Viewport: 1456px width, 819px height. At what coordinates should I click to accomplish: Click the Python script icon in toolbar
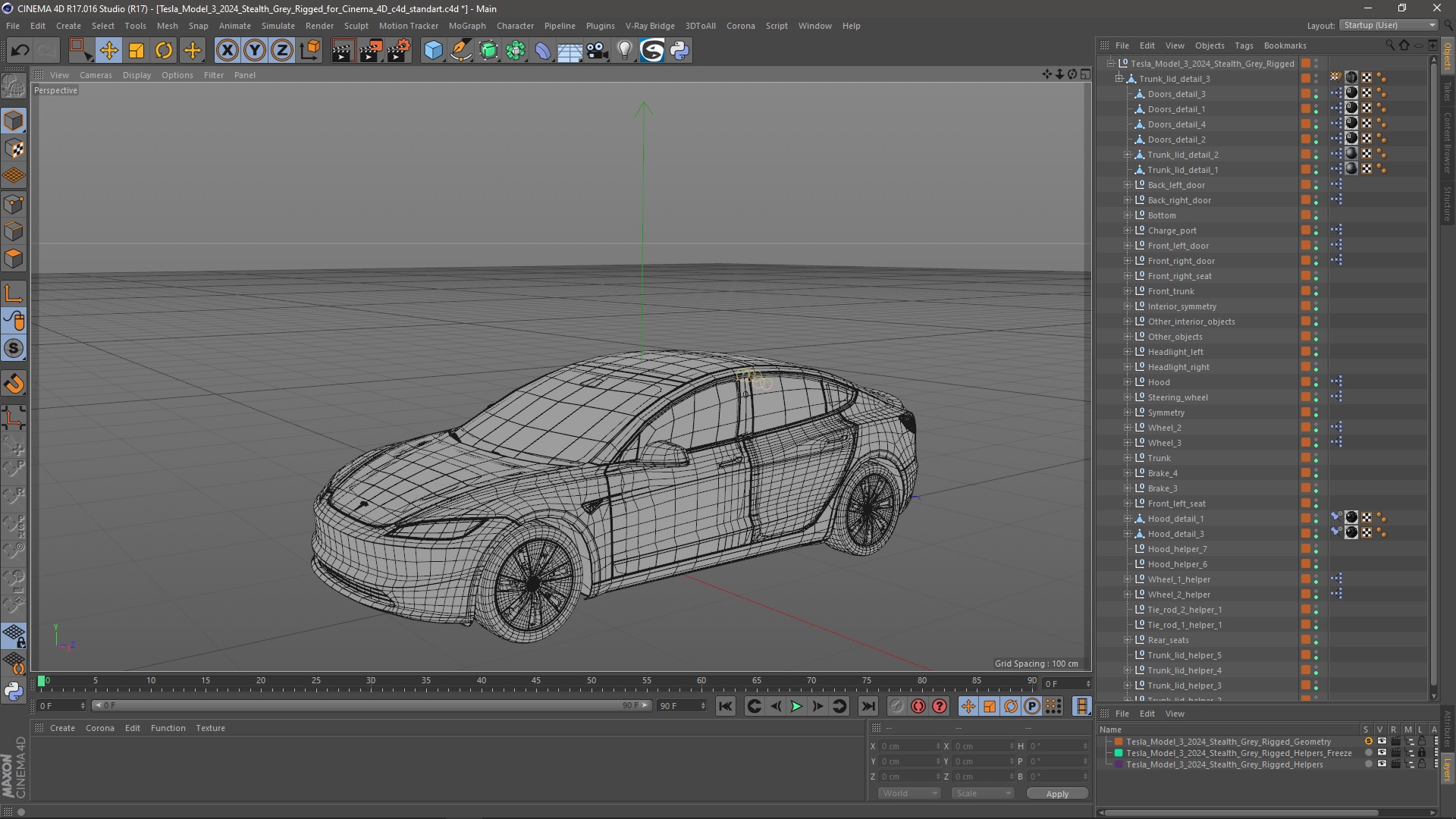680,51
